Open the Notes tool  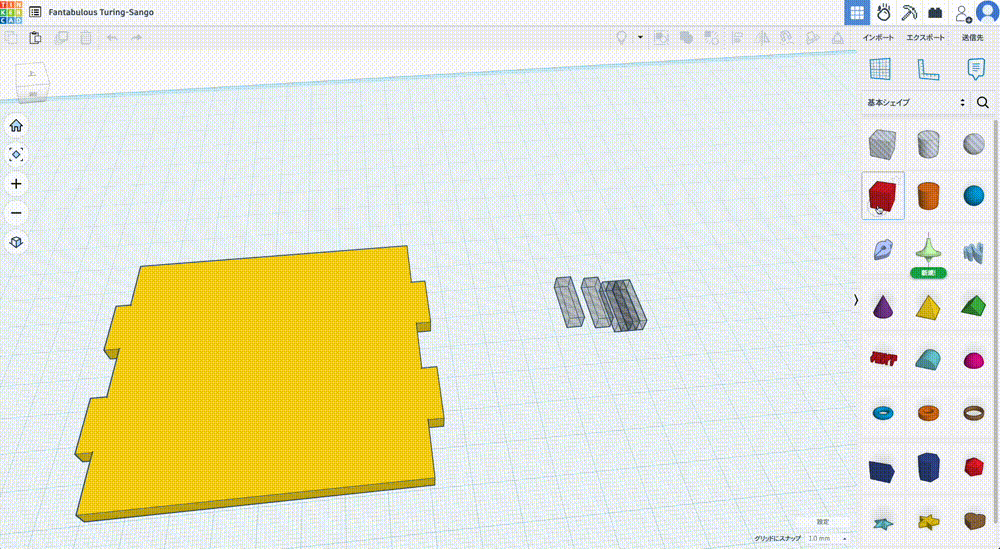point(975,69)
